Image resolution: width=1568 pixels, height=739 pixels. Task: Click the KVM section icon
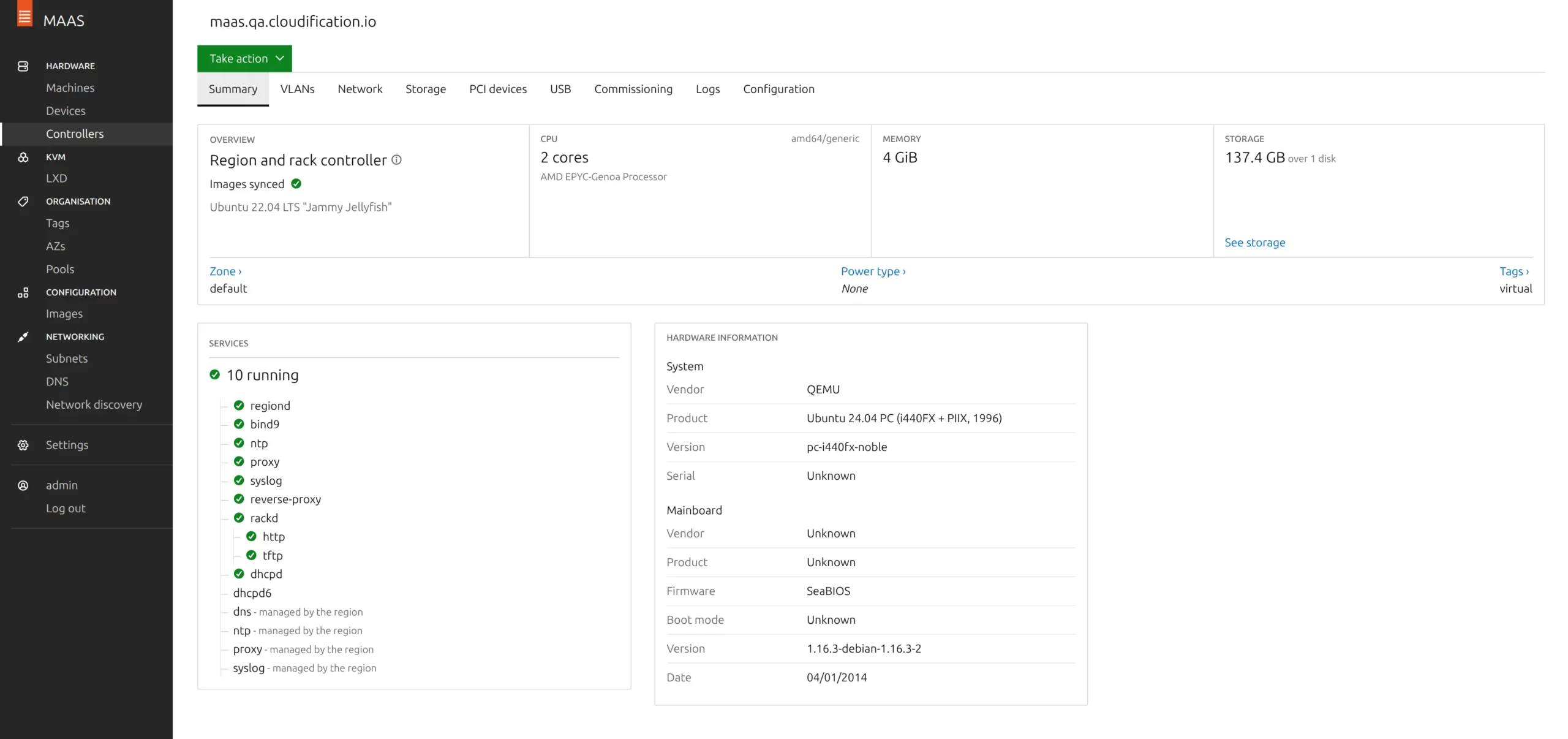(x=23, y=157)
